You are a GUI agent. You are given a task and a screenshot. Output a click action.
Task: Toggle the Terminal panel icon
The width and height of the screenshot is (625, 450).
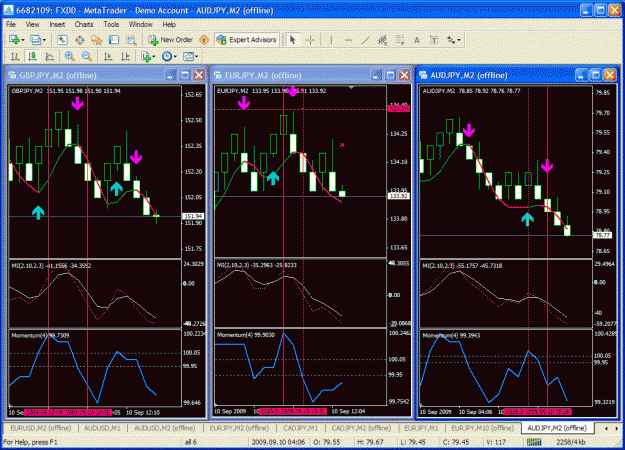114,40
